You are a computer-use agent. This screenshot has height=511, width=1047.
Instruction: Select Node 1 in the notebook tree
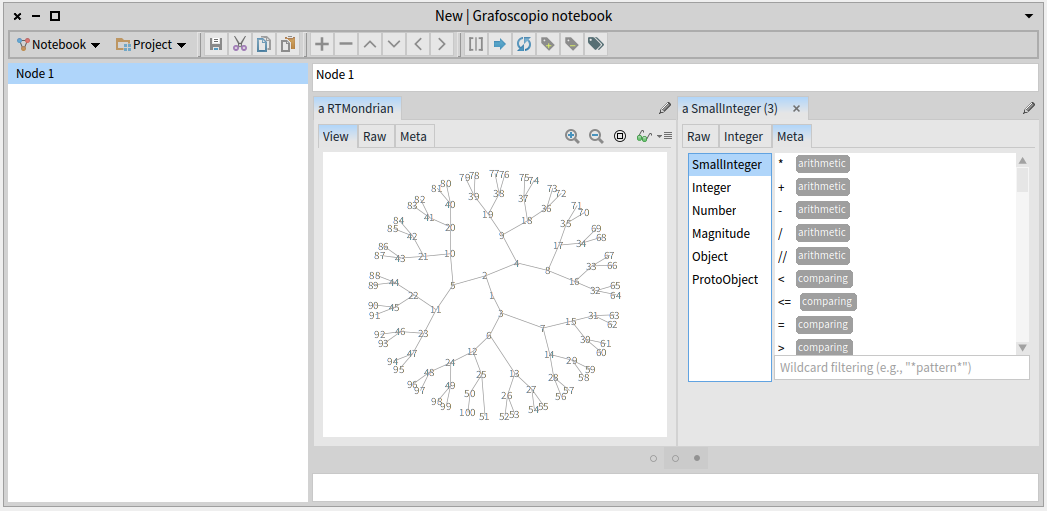(x=158, y=73)
